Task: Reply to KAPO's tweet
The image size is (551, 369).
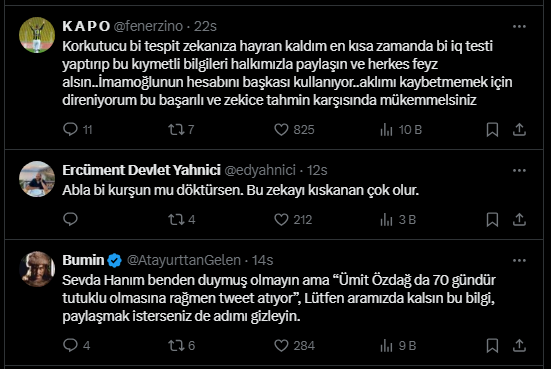Action: pyautogui.click(x=70, y=129)
